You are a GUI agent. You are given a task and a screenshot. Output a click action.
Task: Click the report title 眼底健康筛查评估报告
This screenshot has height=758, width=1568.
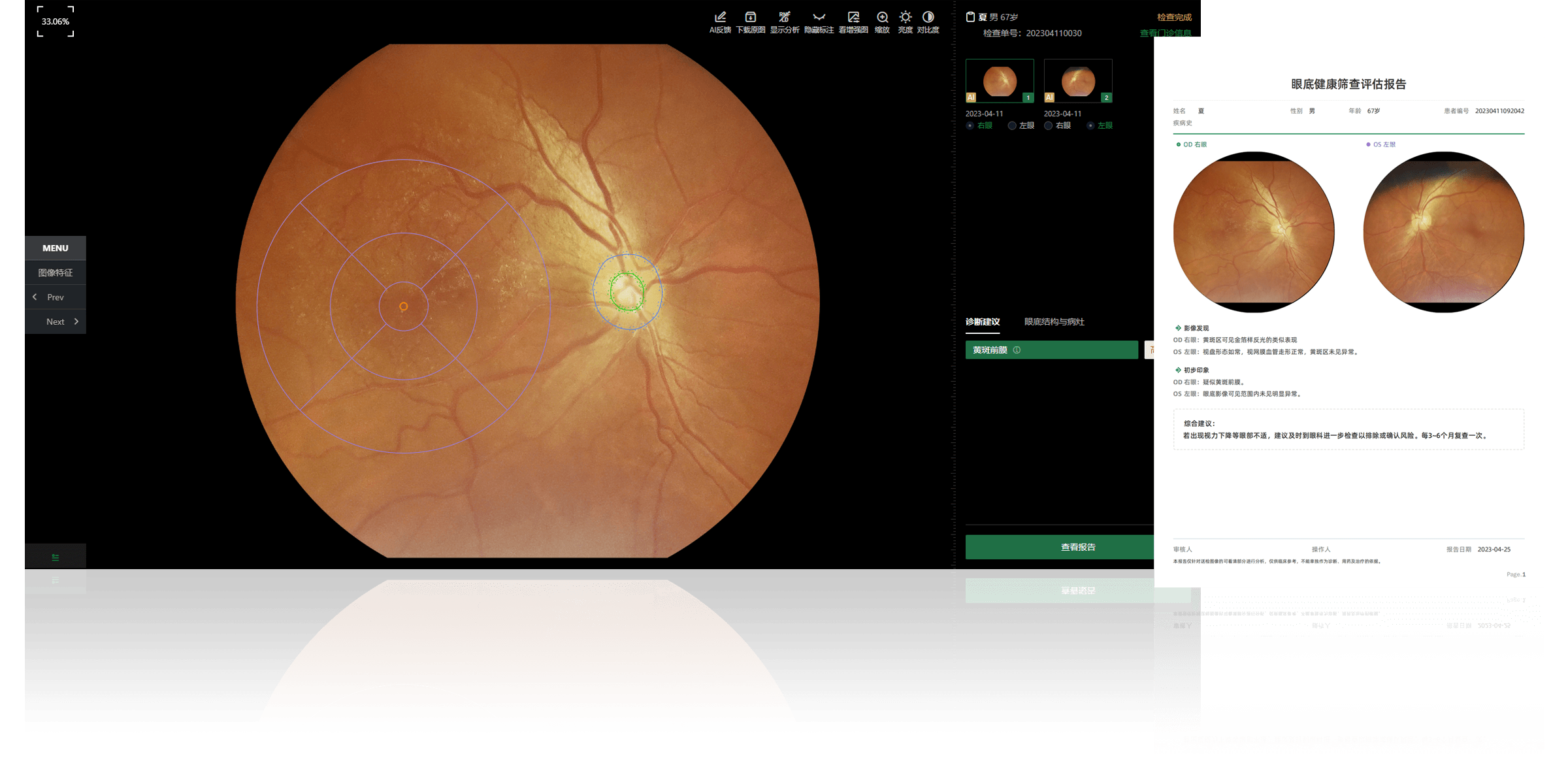click(x=1348, y=84)
